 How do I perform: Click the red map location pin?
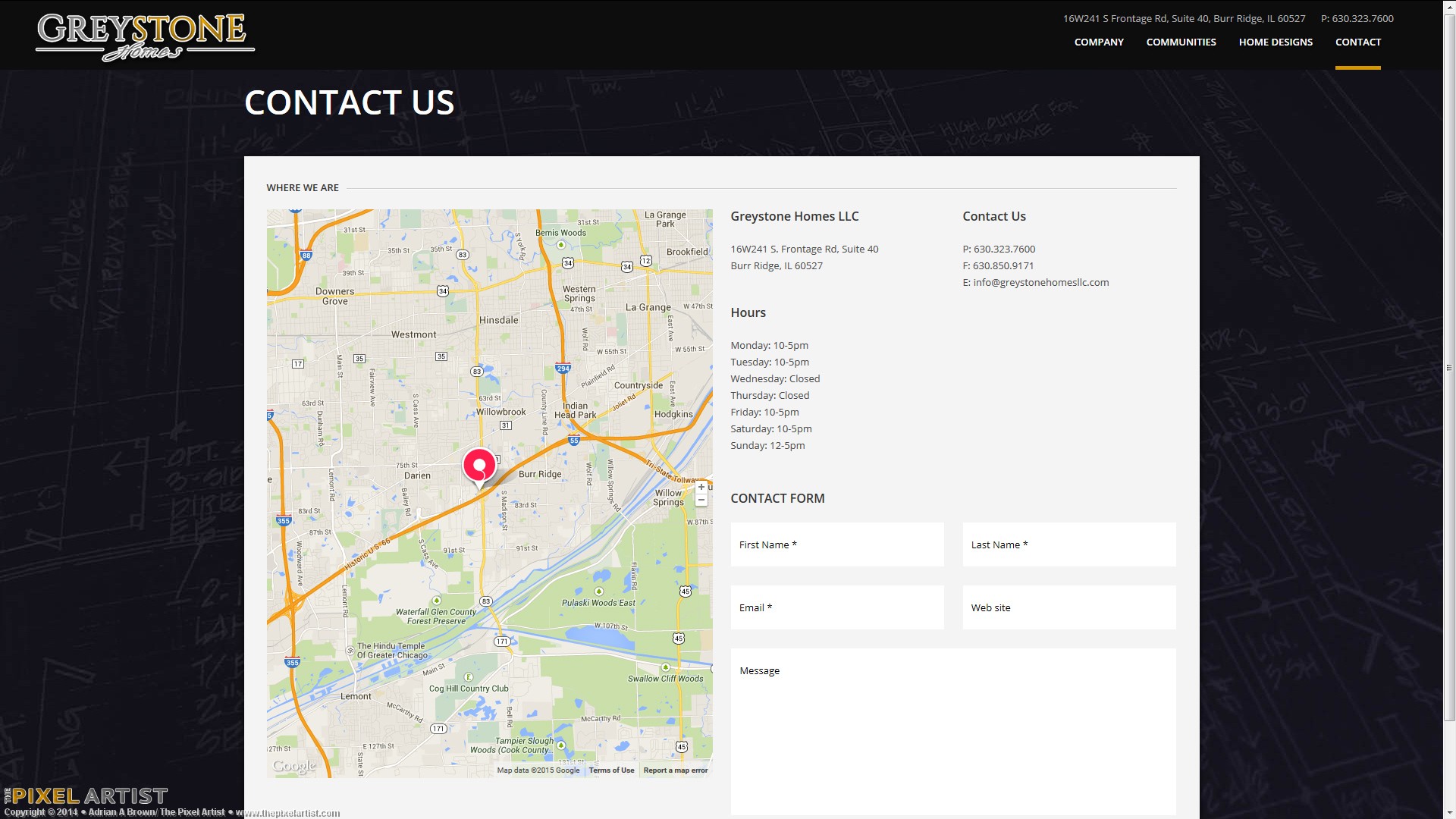point(479,465)
